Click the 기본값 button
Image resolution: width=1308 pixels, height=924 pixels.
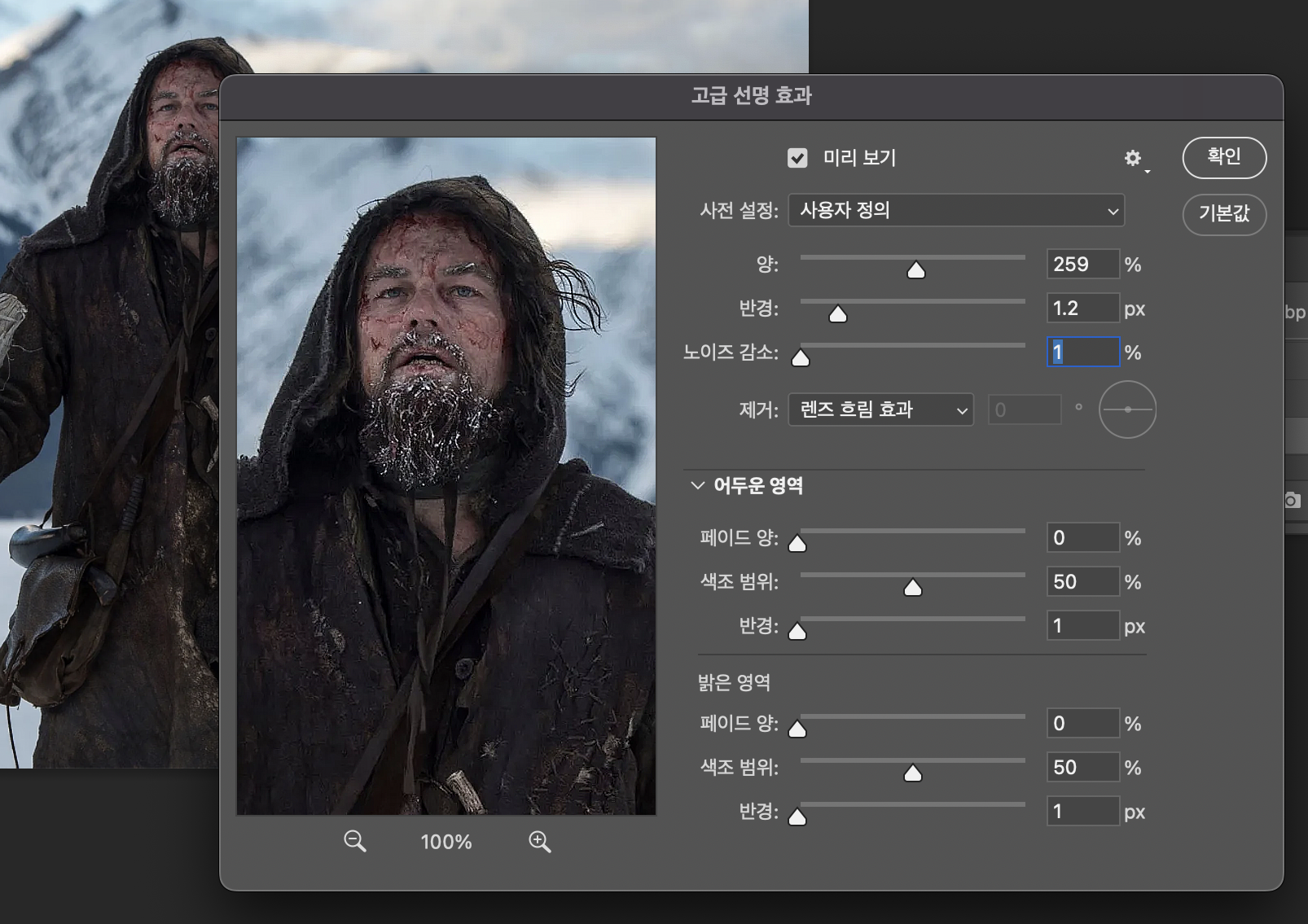(1224, 214)
